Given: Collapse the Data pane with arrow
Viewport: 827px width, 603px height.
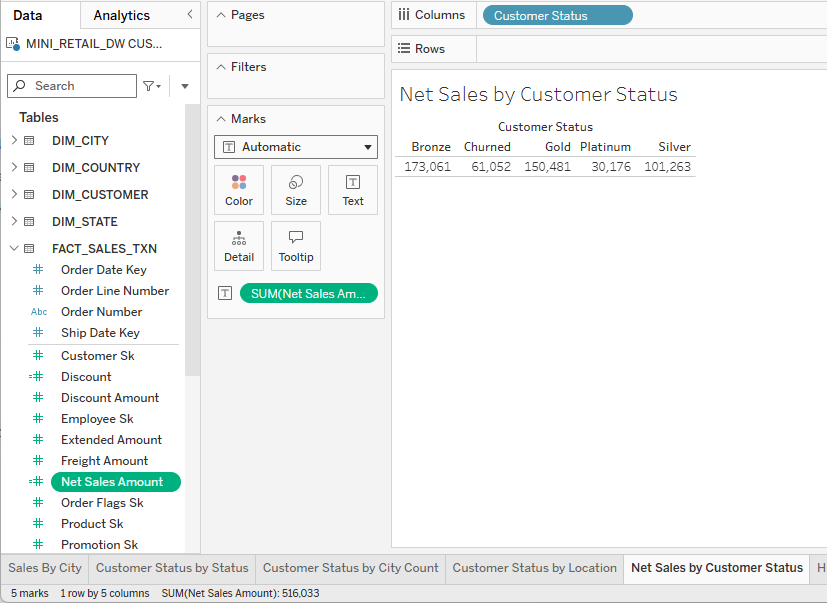Looking at the screenshot, I should point(190,15).
